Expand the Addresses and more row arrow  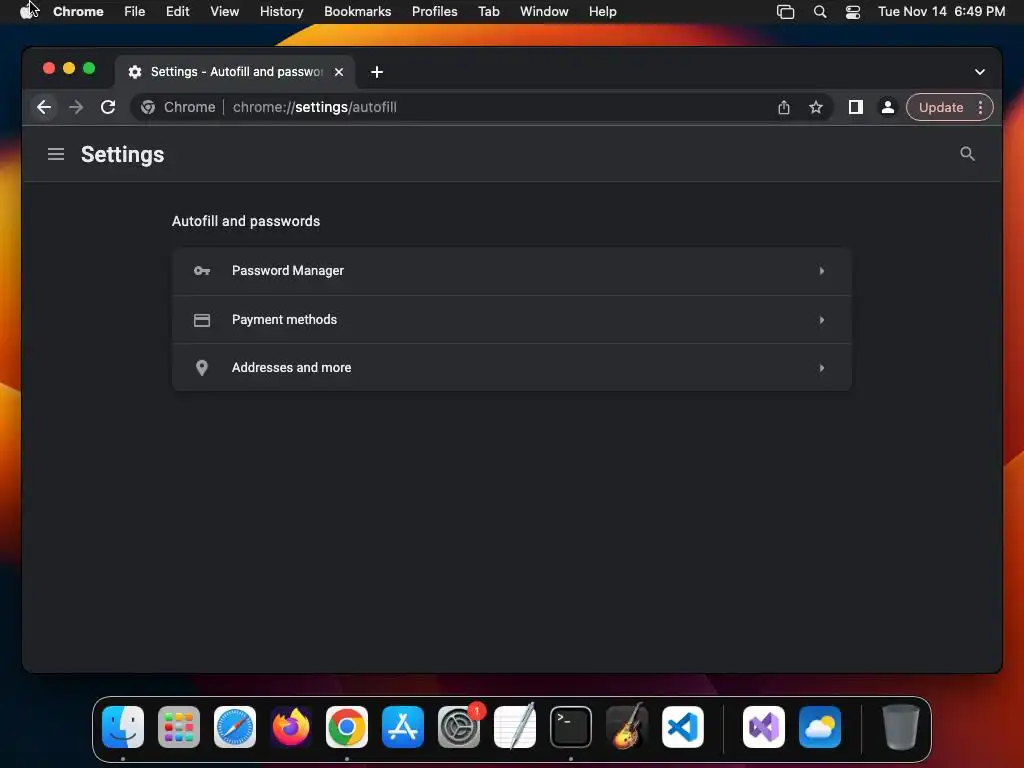pyautogui.click(x=822, y=368)
